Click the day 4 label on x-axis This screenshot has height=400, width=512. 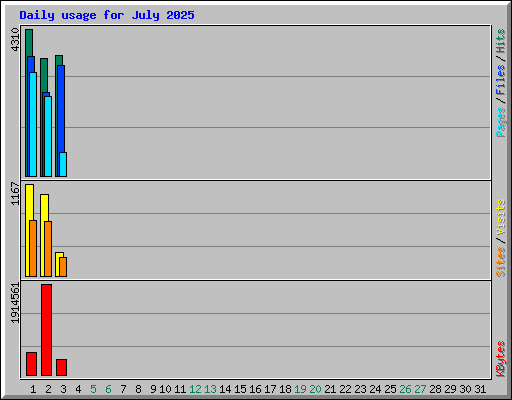tap(78, 389)
